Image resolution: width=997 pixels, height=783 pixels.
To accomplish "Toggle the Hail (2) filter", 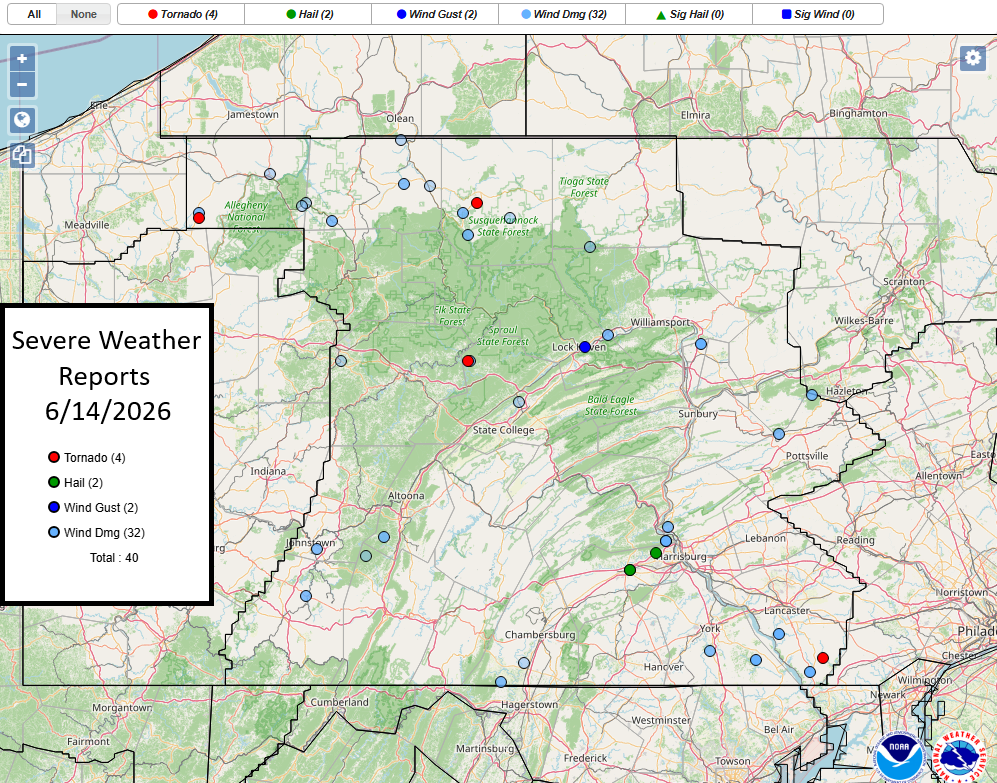I will coord(309,14).
